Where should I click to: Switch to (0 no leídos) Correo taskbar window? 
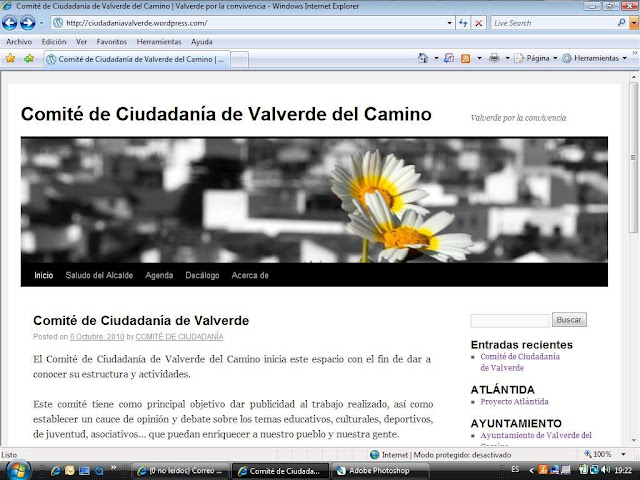181,471
